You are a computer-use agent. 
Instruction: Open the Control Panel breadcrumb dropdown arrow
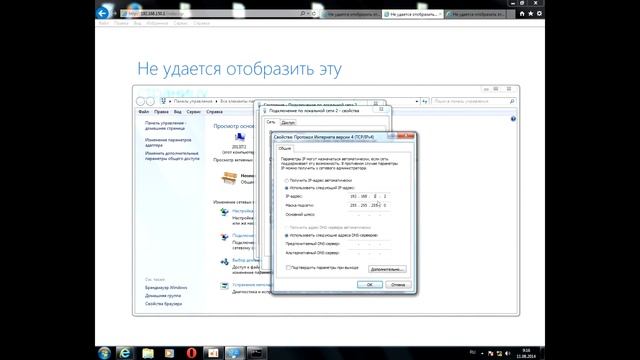[417, 101]
